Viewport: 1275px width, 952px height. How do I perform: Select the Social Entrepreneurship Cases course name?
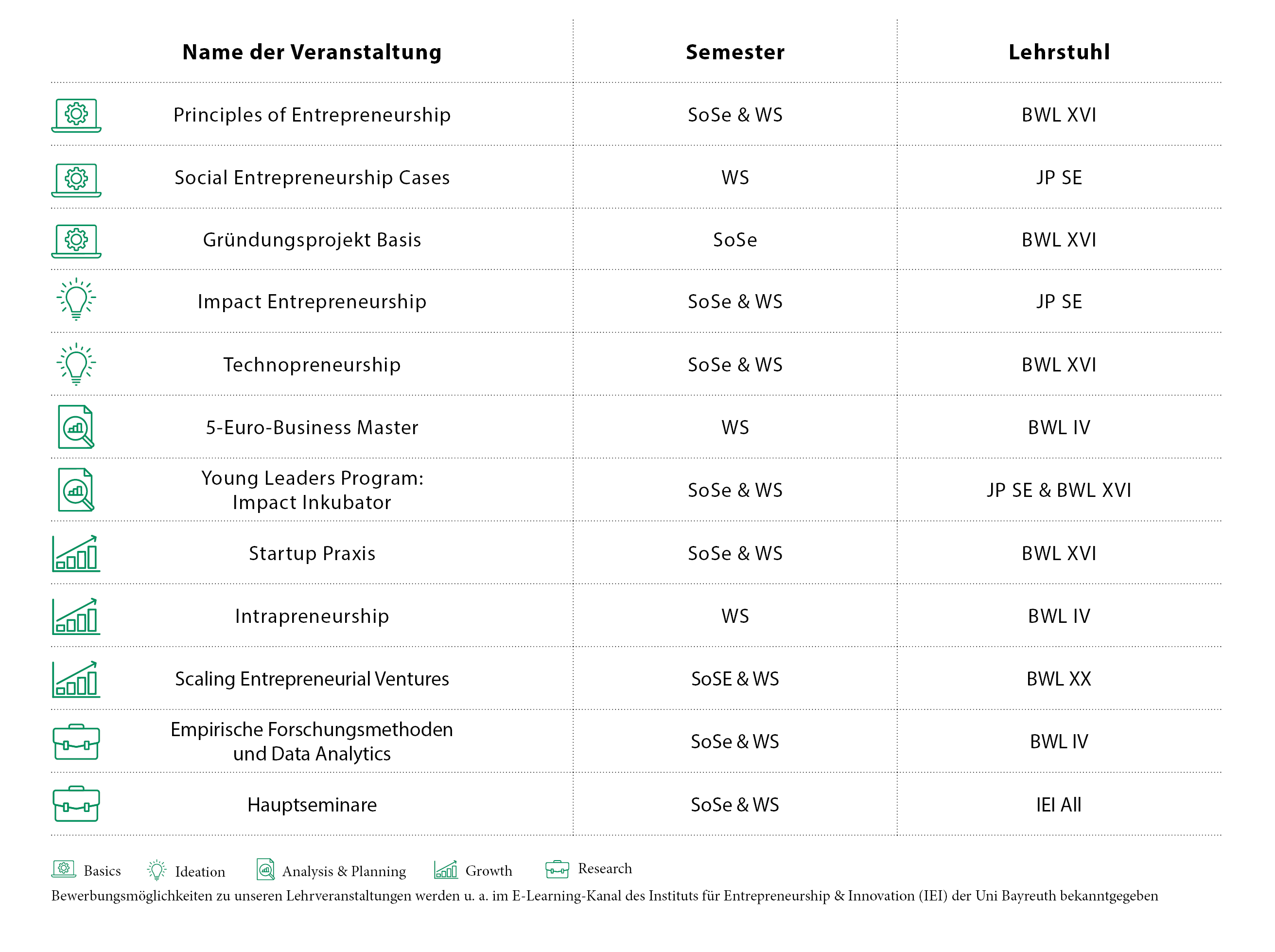[x=312, y=177]
